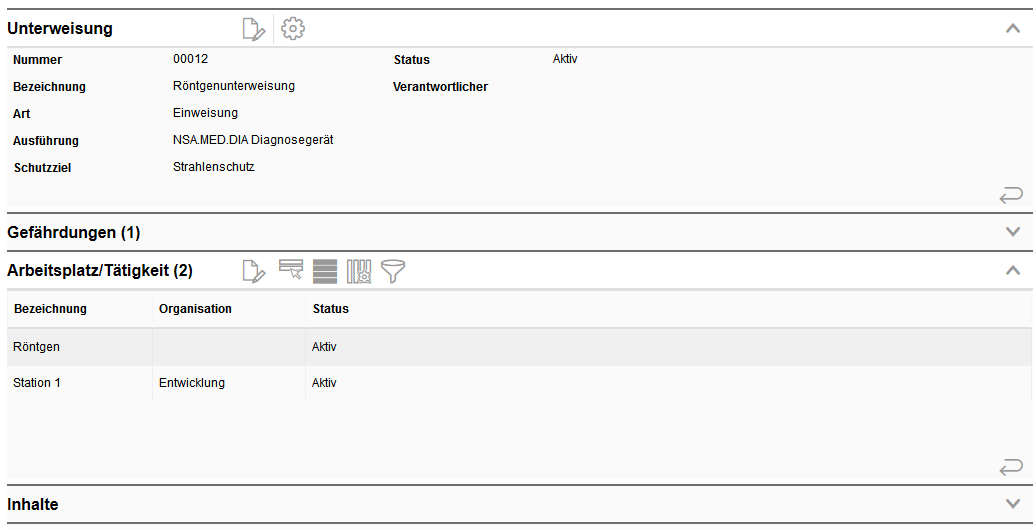Click the edit icon in Unterweisung header

click(254, 29)
